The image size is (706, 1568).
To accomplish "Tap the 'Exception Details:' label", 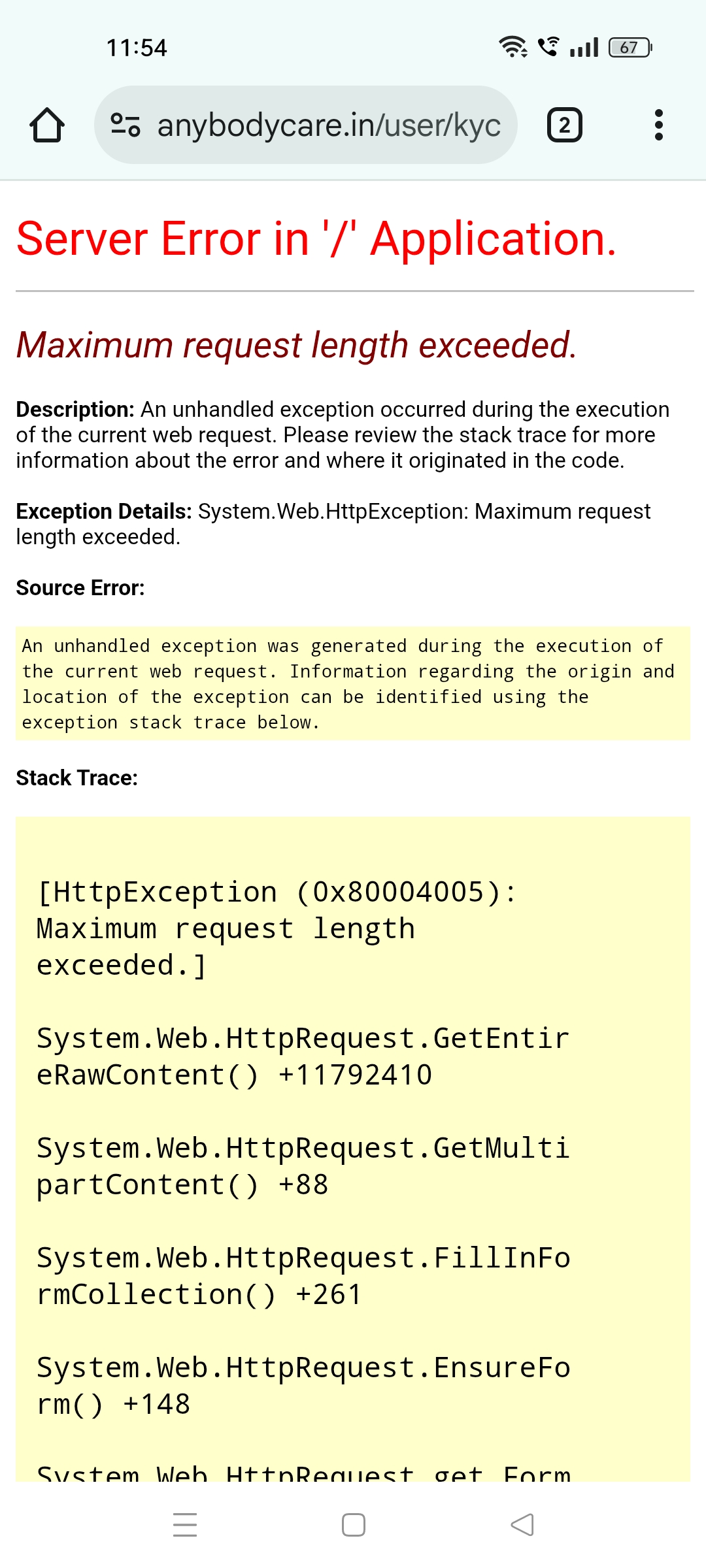I will point(104,511).
